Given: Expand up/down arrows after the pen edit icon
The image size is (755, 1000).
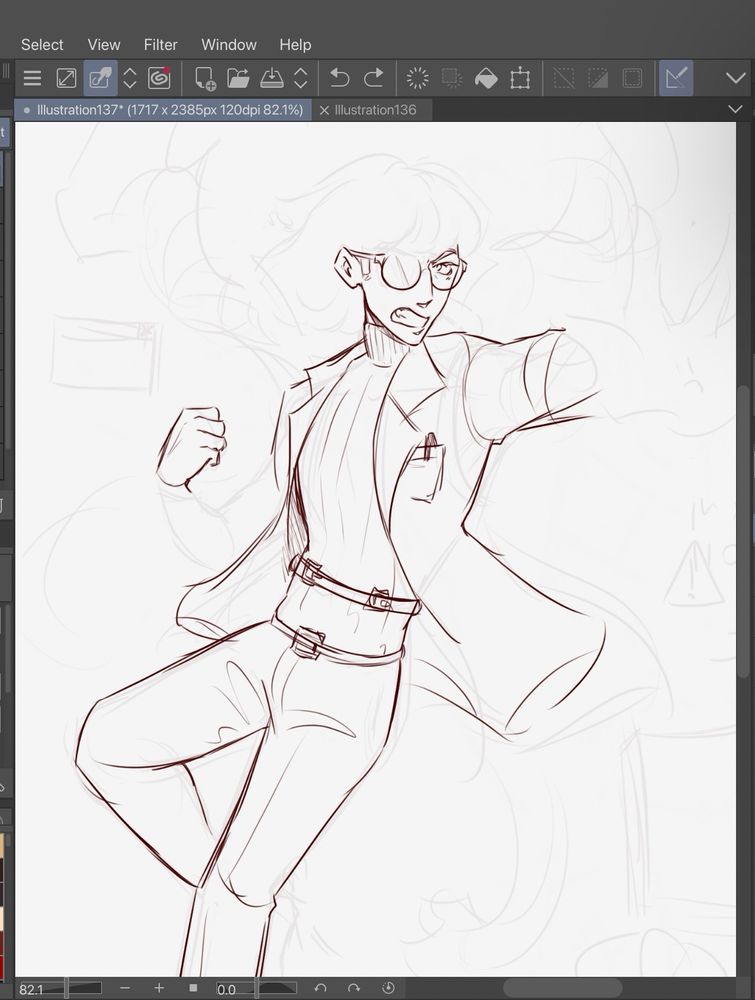Looking at the screenshot, I should (129, 78).
